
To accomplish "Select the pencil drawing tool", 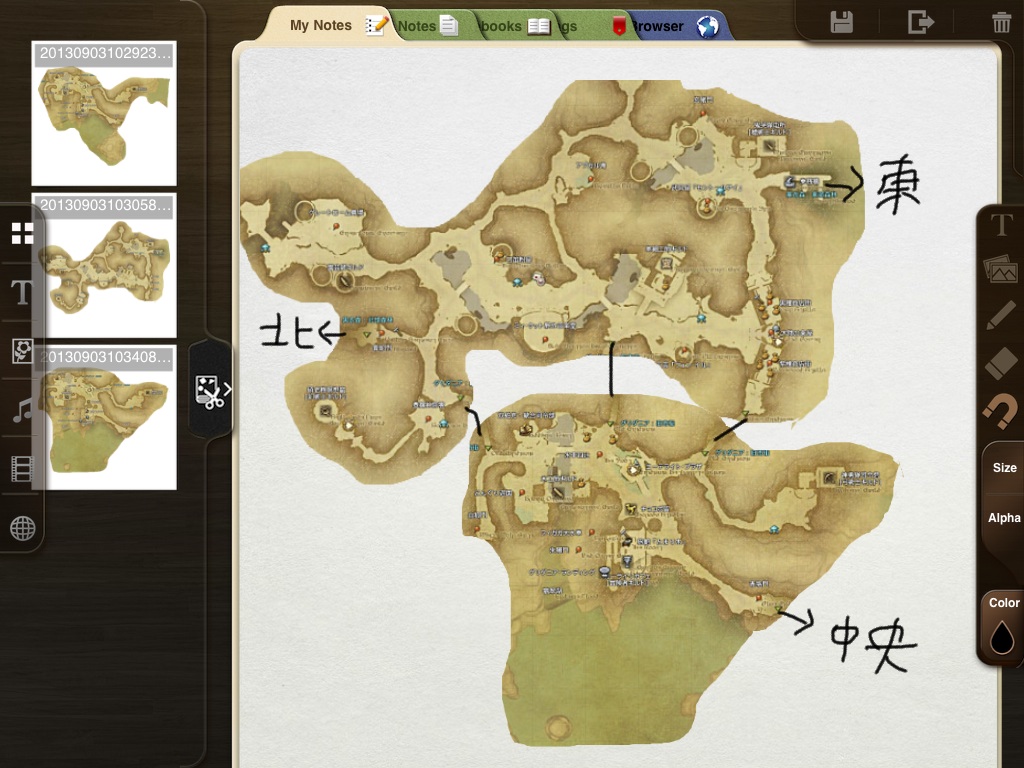I will tap(1001, 315).
